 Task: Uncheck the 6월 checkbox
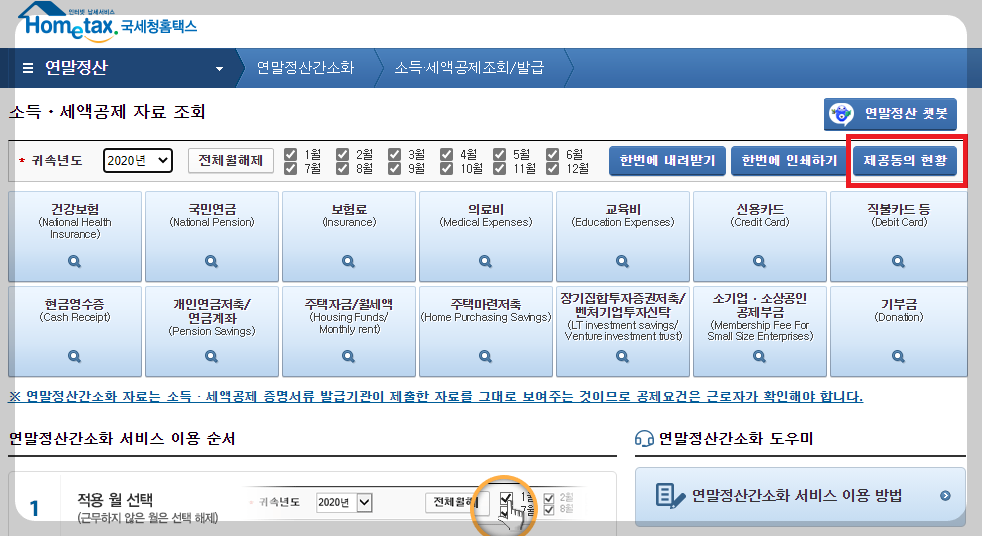tap(552, 154)
